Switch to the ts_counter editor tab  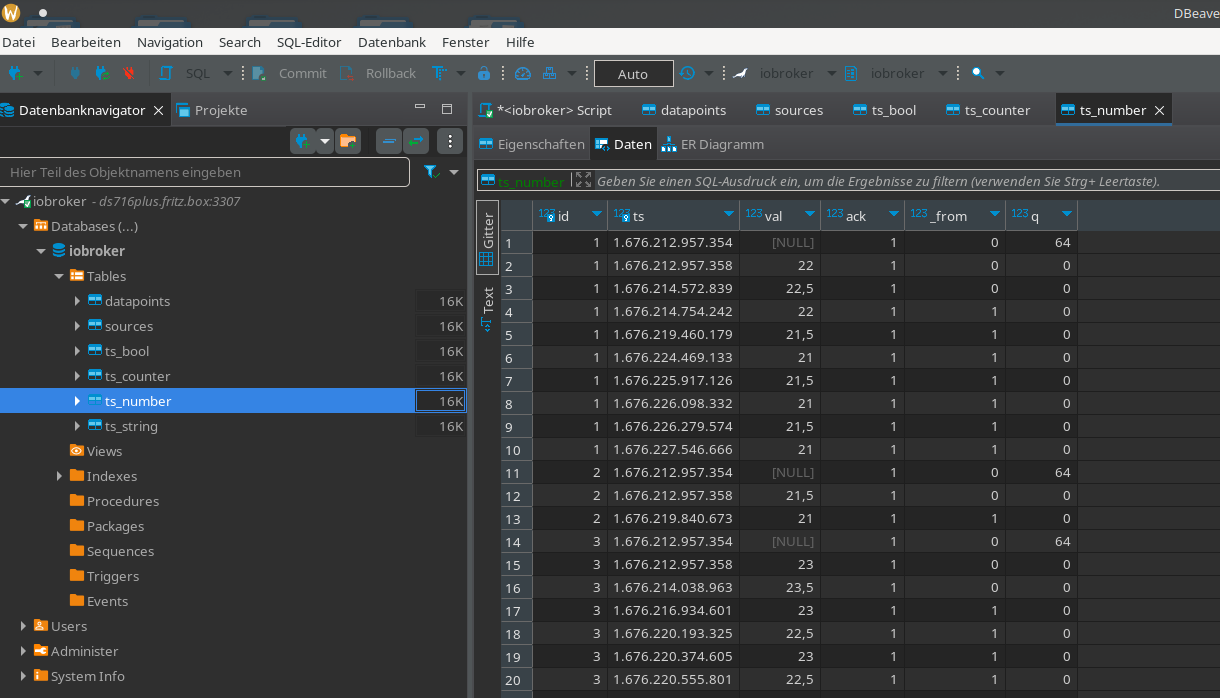tap(987, 110)
